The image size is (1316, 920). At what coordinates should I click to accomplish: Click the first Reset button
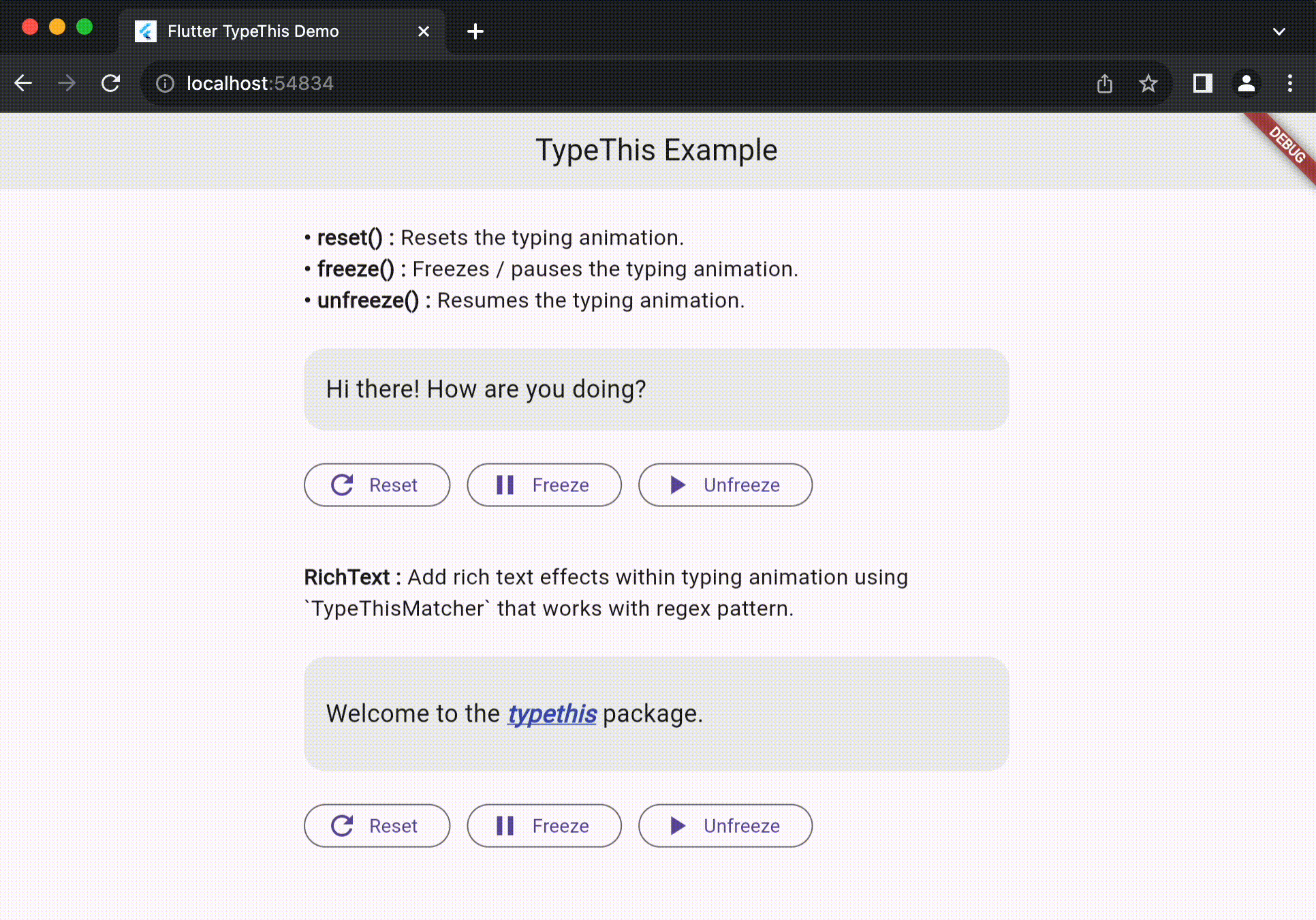(x=377, y=485)
